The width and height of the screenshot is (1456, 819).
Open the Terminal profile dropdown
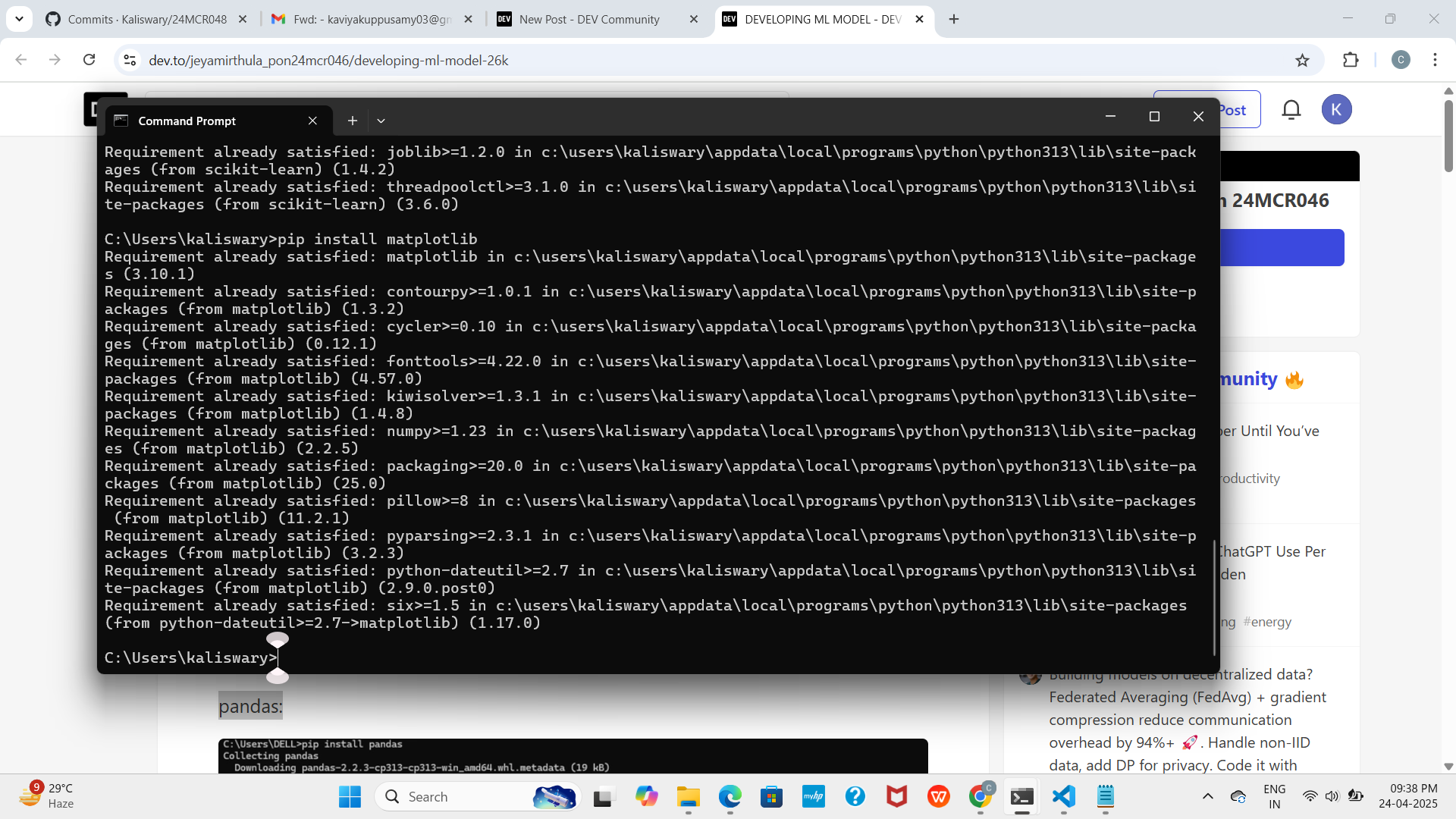pos(381,121)
